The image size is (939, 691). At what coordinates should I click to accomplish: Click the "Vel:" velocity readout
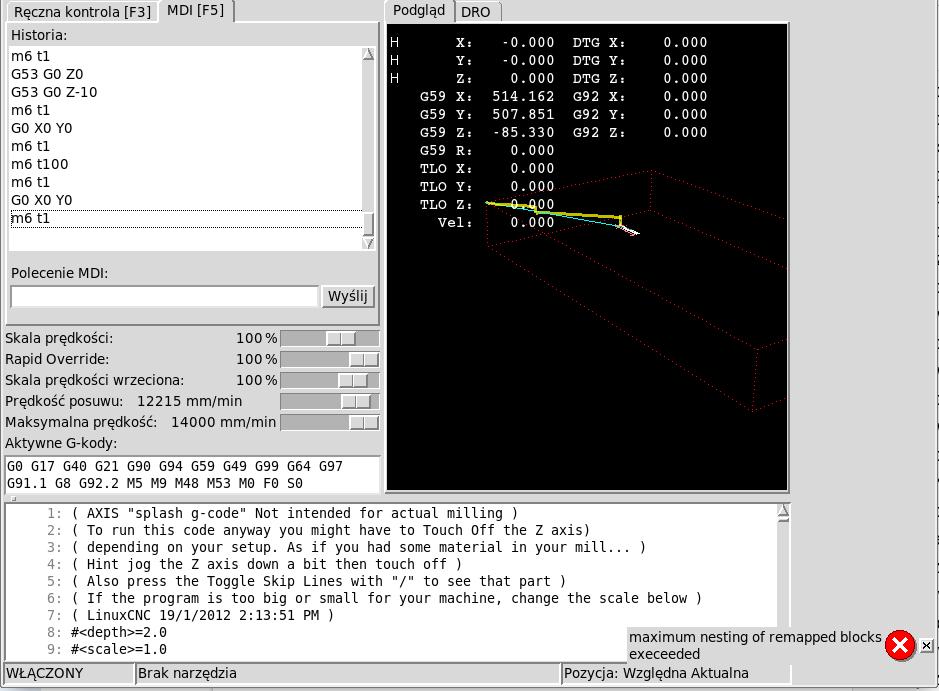pyautogui.click(x=496, y=223)
